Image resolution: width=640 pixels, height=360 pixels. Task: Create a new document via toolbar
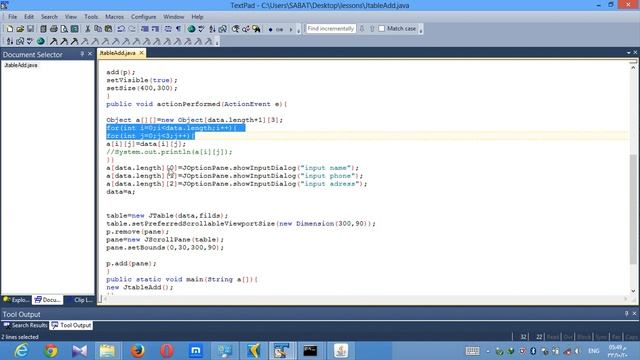pos(9,29)
